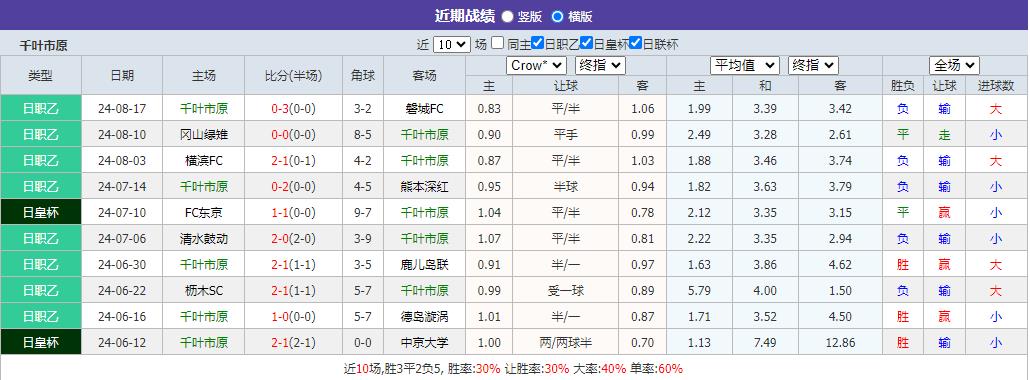The image size is (1030, 380).
Task: Click the 日皇杯 type cell for 24-07-10
Action: pos(41,212)
